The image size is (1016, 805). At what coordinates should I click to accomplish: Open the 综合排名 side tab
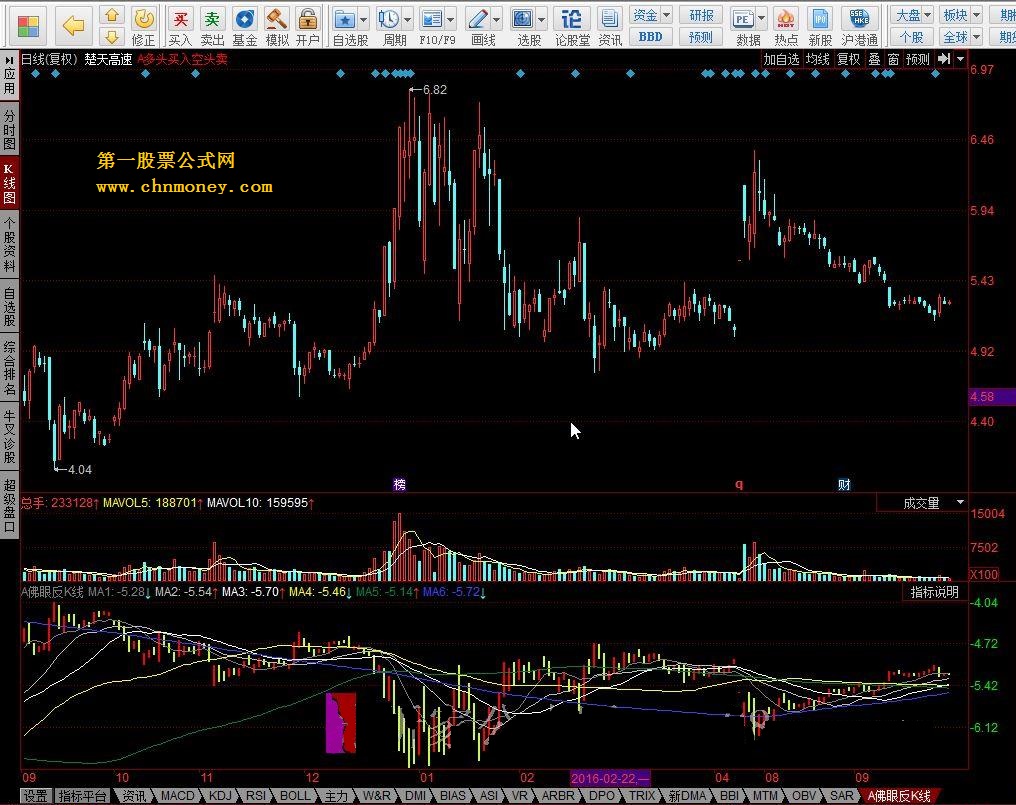[9, 368]
